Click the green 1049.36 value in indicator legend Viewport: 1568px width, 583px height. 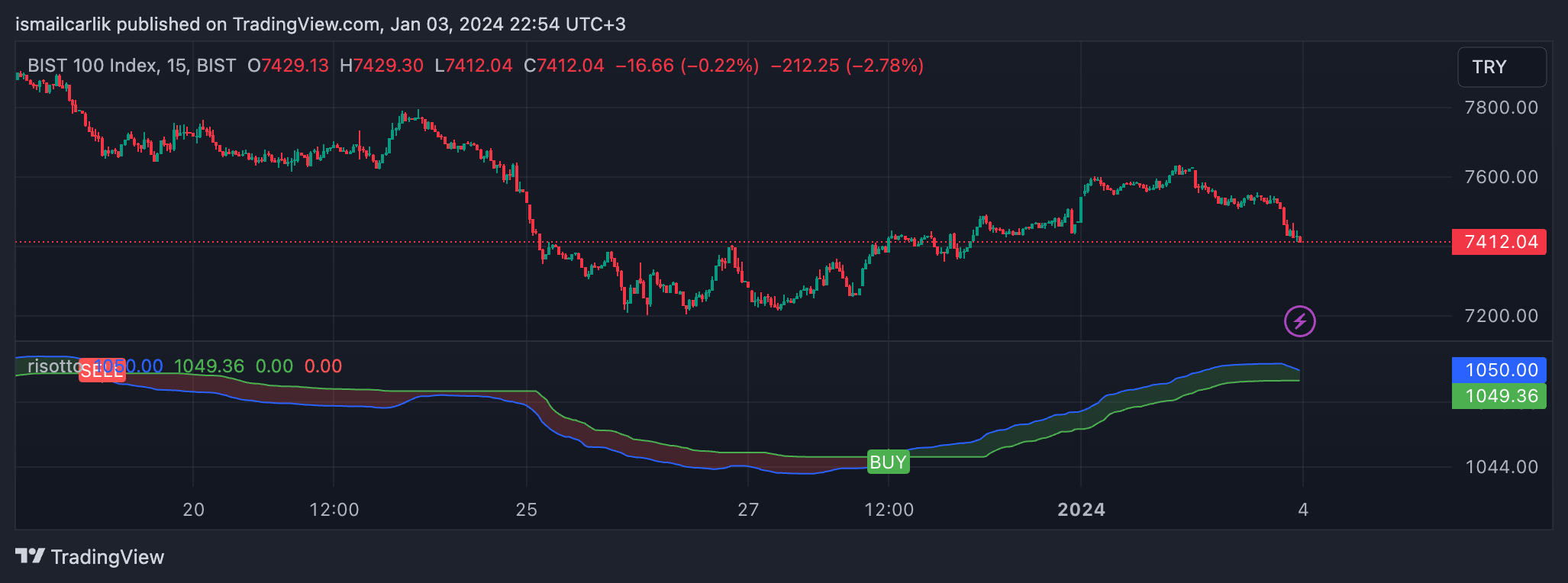[x=209, y=366]
